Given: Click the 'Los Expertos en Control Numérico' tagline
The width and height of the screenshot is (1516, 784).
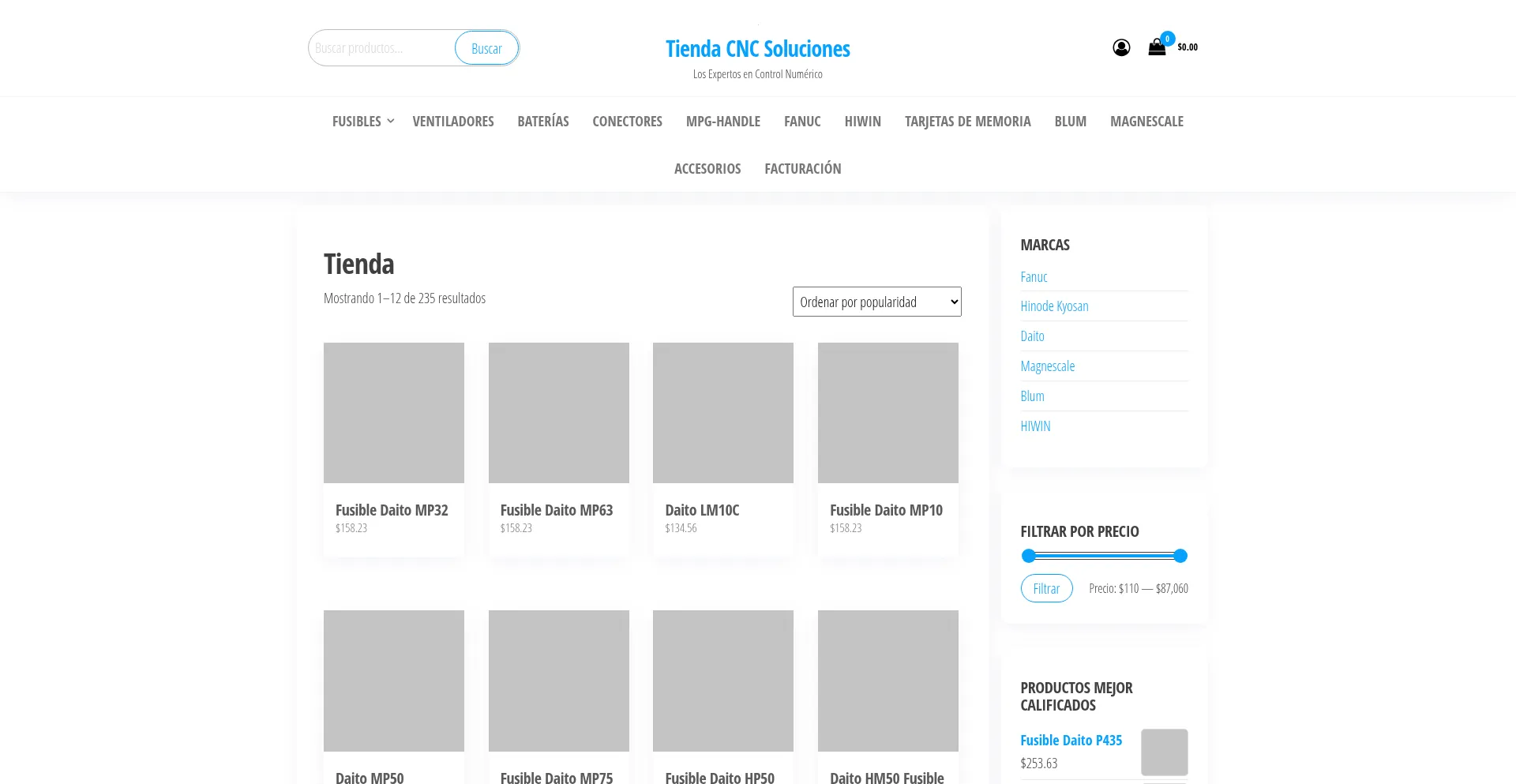Looking at the screenshot, I should pyautogui.click(x=758, y=74).
